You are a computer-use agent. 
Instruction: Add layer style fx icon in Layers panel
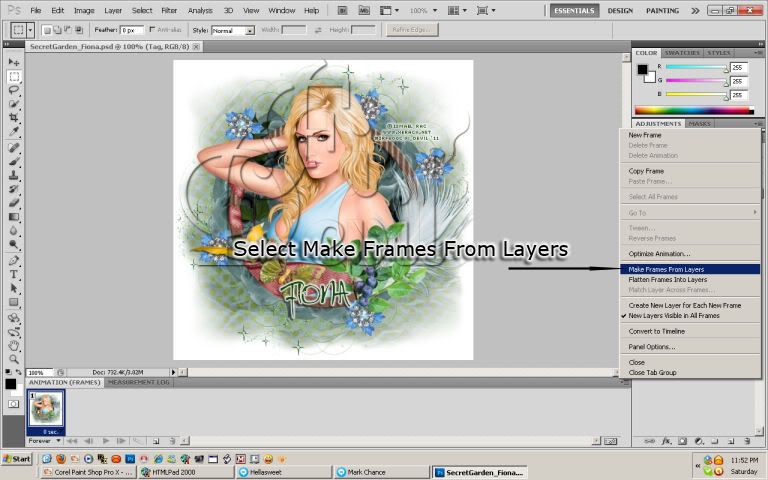(x=666, y=441)
